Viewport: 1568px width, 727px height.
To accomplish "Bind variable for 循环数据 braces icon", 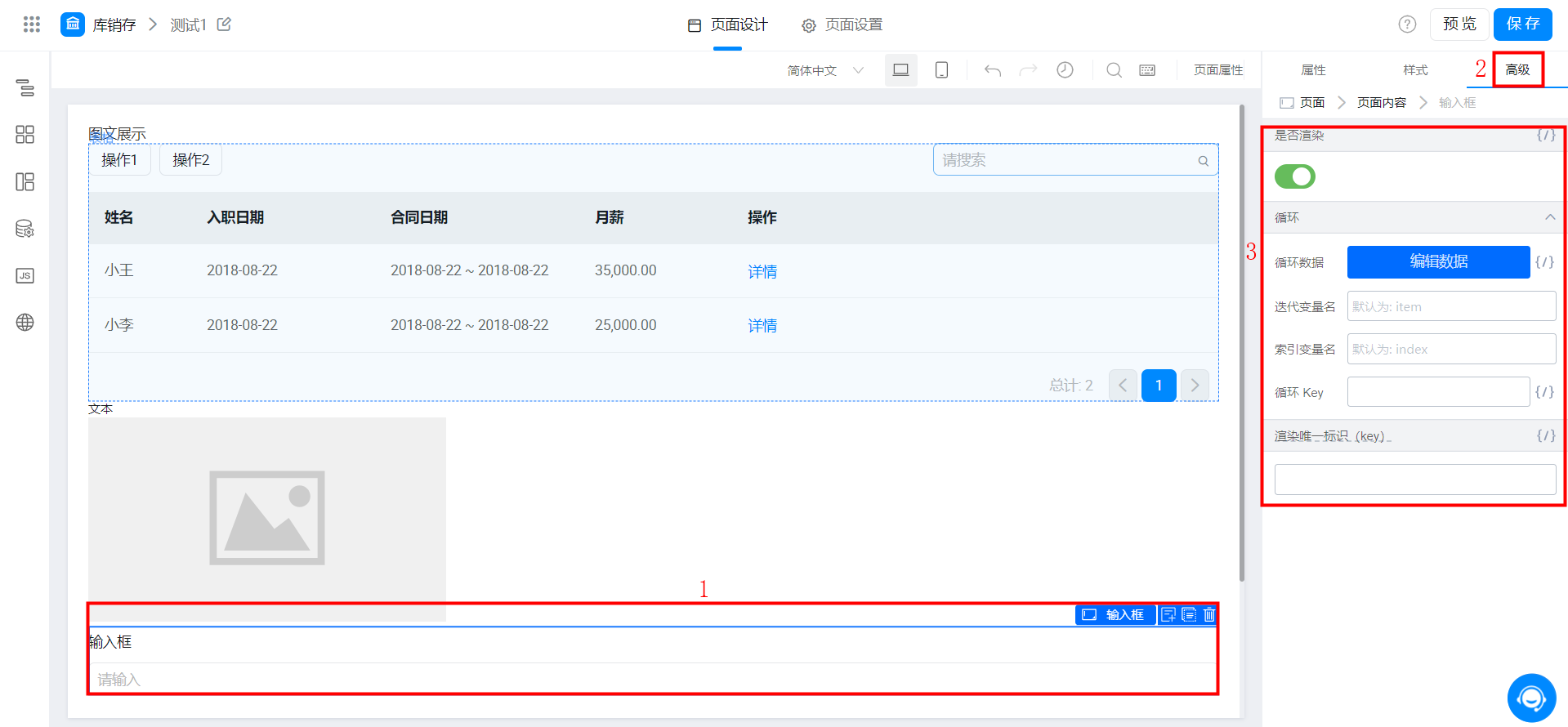I will coord(1544,262).
